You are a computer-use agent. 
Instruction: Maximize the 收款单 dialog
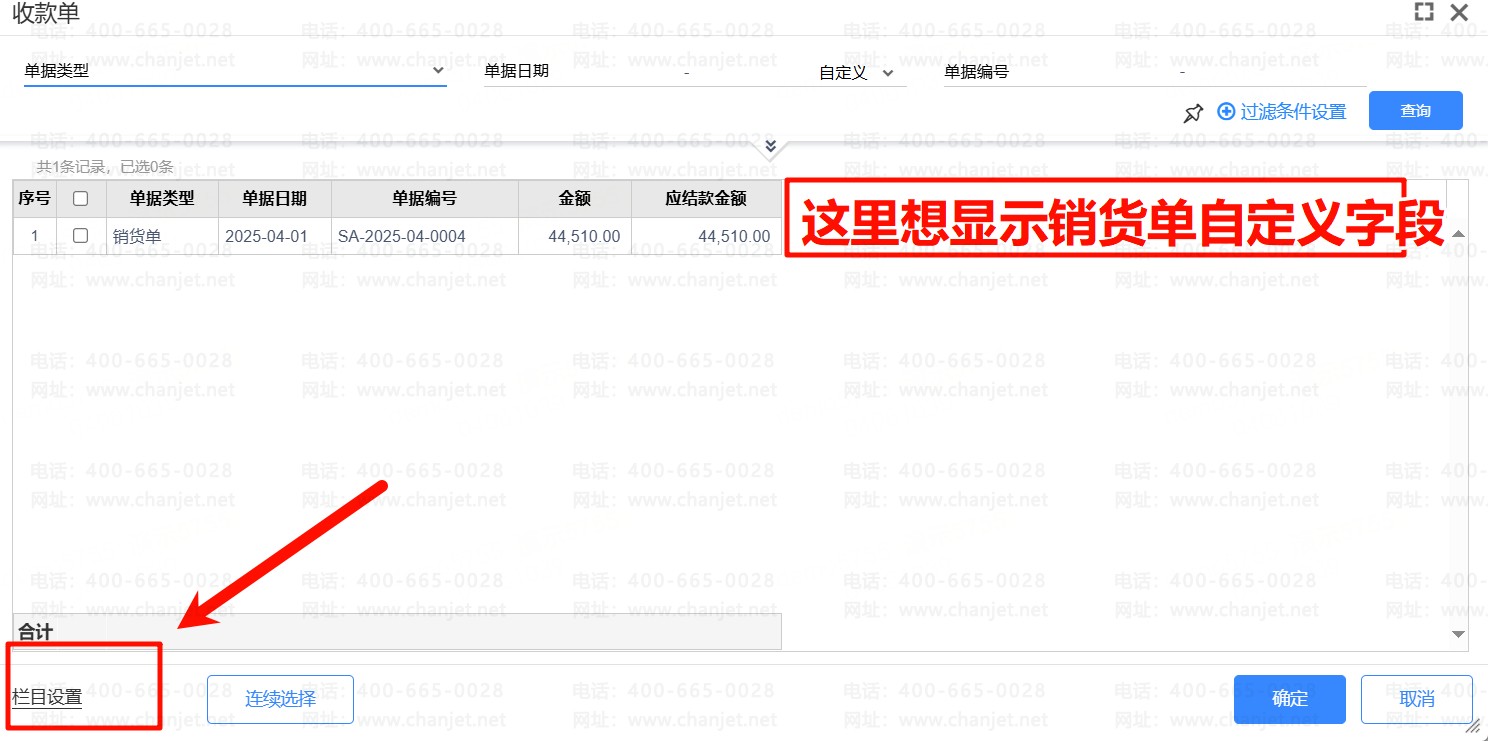1424,13
